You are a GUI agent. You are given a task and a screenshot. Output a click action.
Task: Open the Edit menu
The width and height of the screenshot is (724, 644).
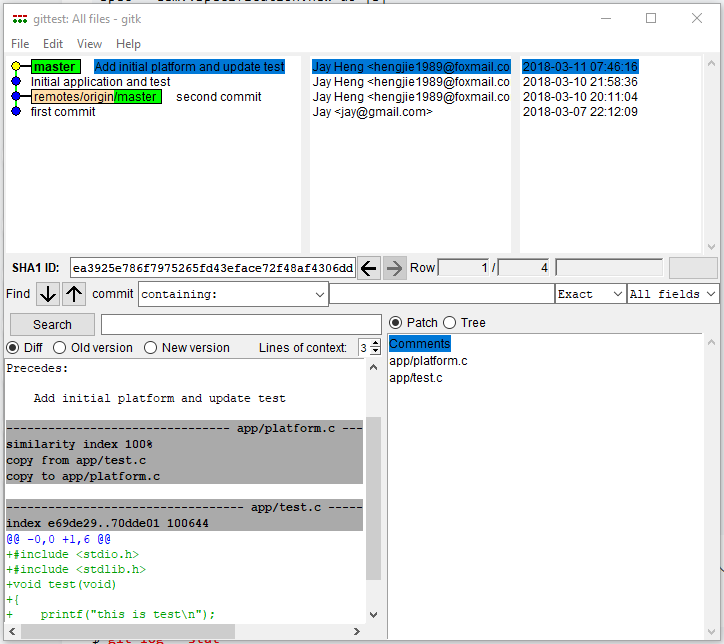click(53, 44)
